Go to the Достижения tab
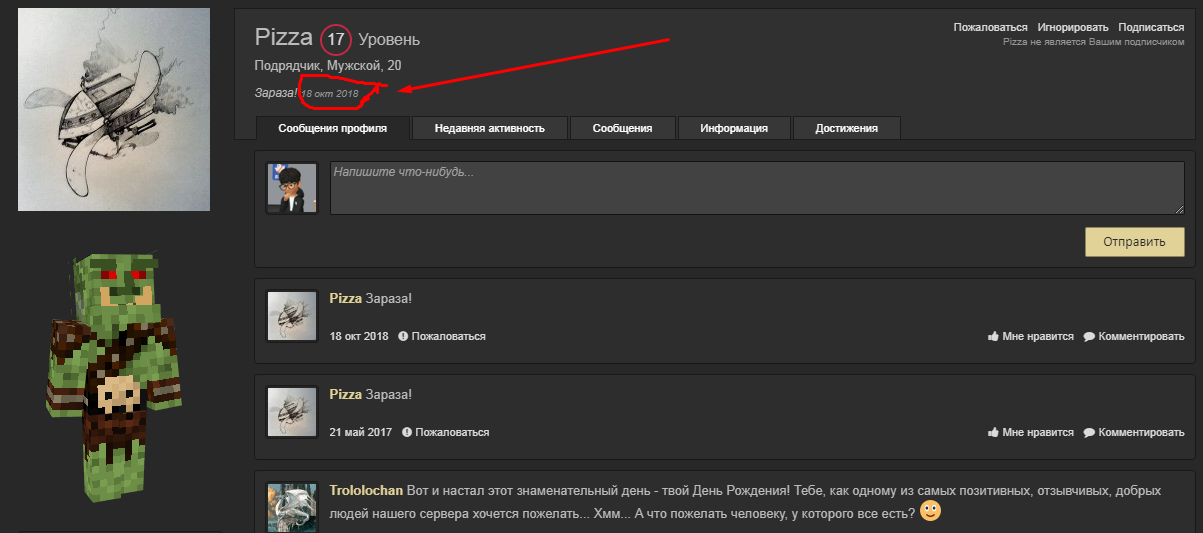 point(846,128)
